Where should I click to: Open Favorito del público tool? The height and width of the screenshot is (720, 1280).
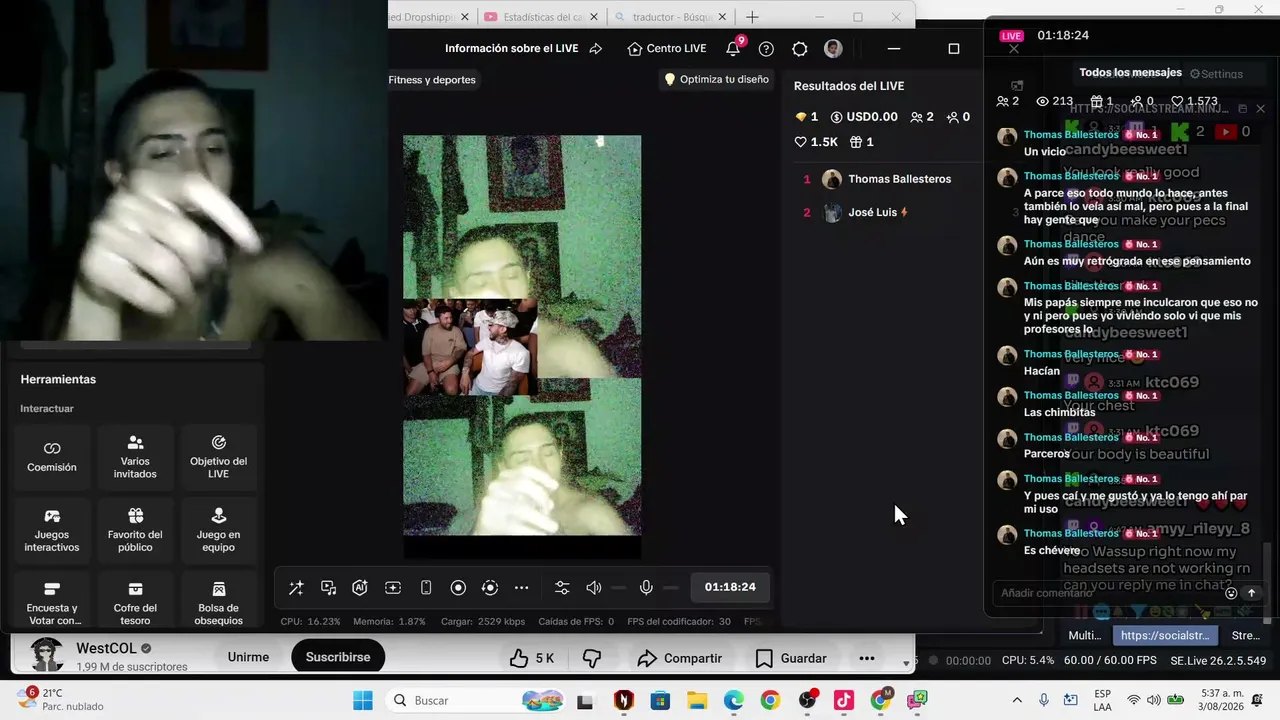click(x=135, y=530)
